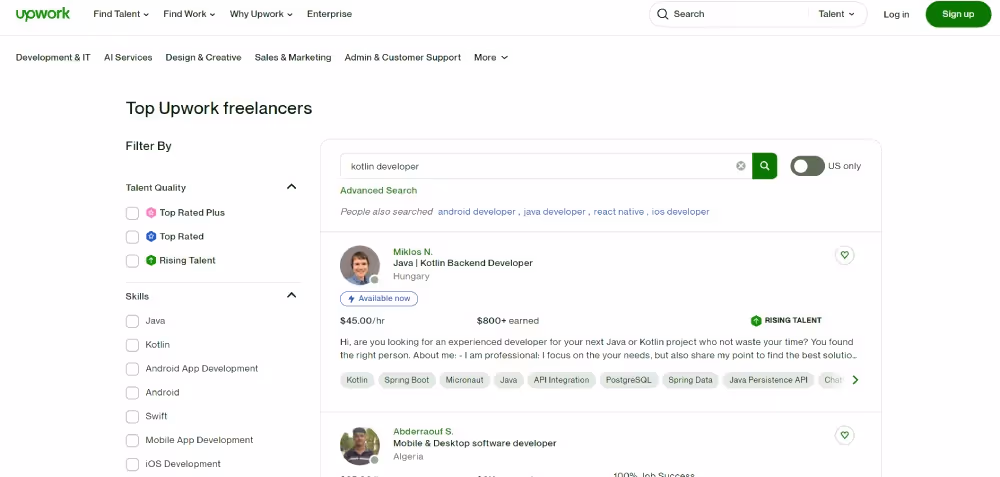Save Abderraouf S. with heart icon

844,435
